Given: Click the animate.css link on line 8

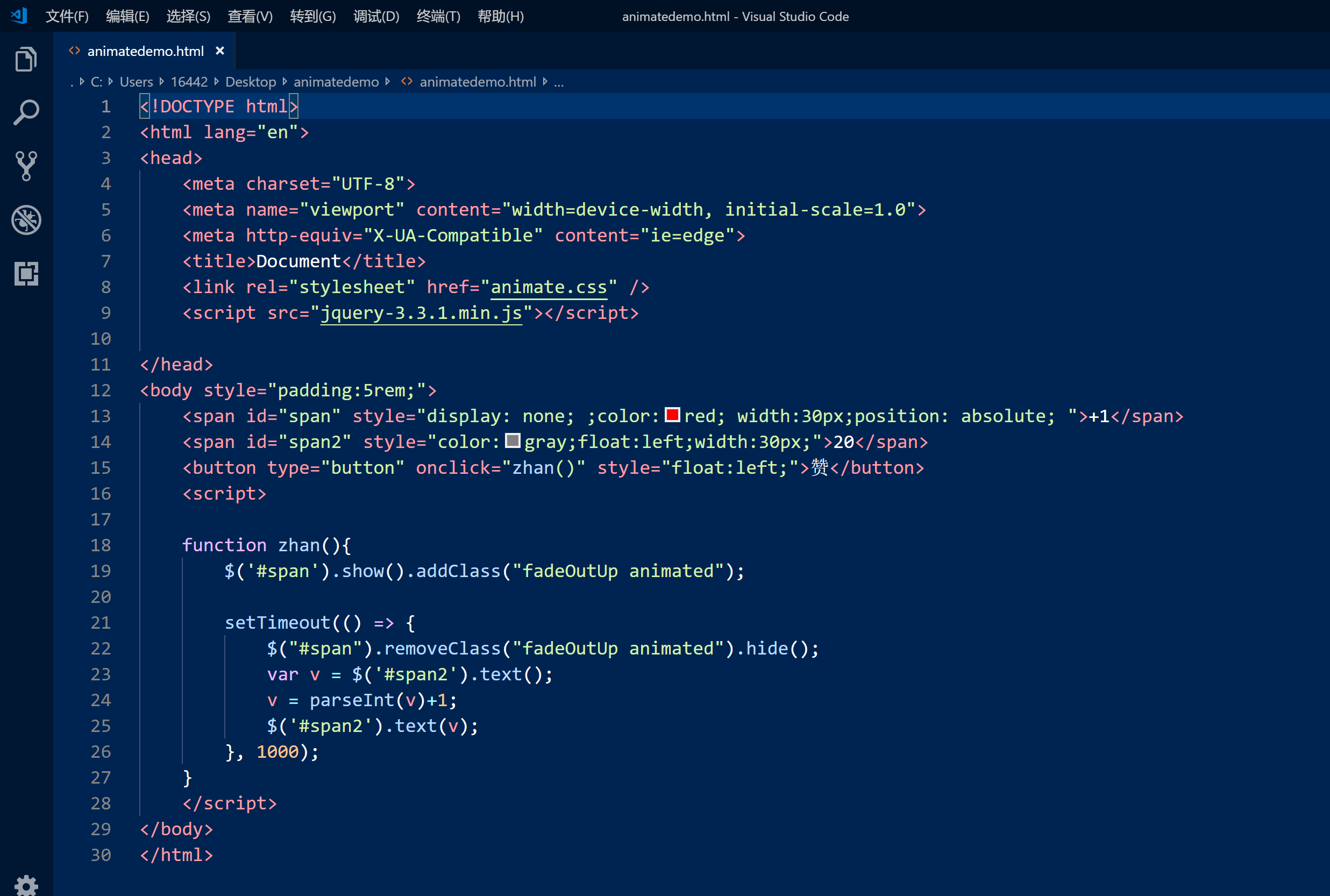Looking at the screenshot, I should [549, 287].
